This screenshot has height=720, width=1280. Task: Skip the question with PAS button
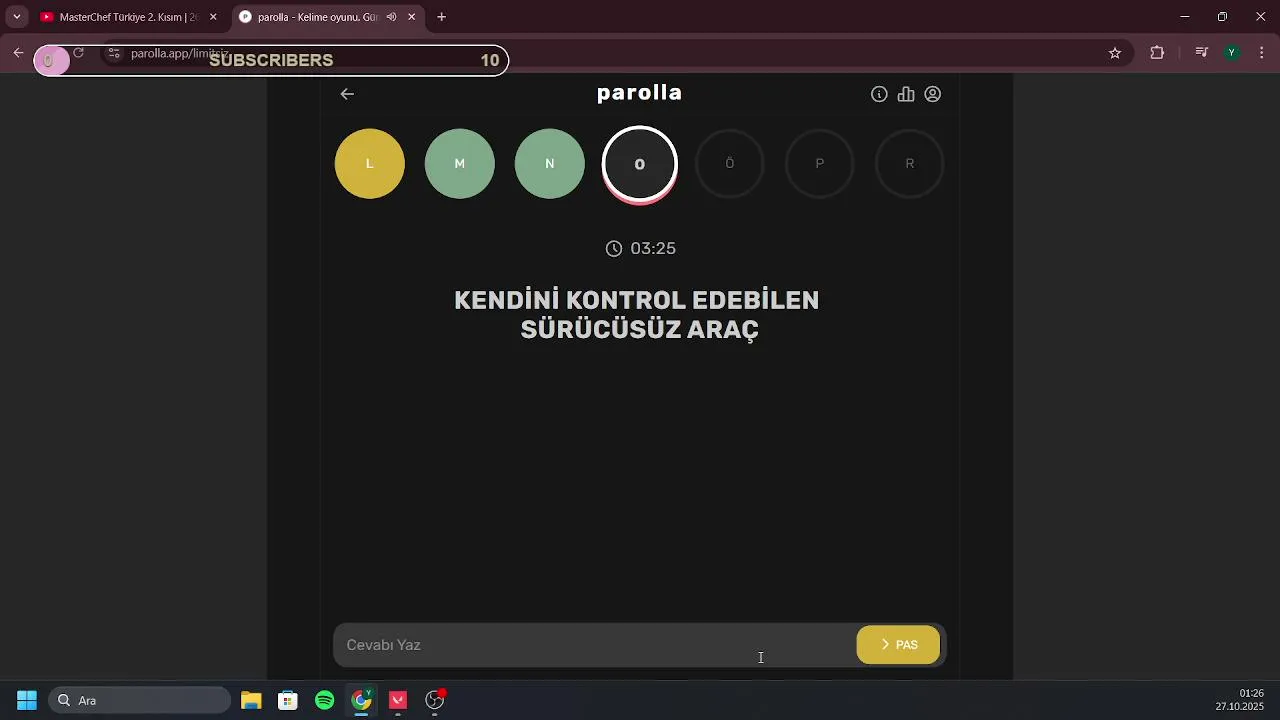898,645
